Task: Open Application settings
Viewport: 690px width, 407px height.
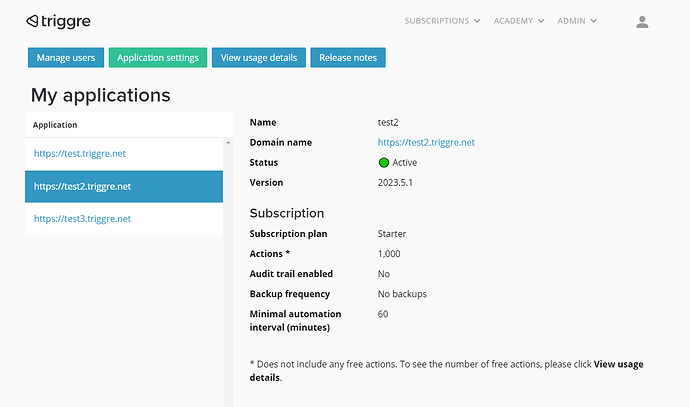Action: 158,58
